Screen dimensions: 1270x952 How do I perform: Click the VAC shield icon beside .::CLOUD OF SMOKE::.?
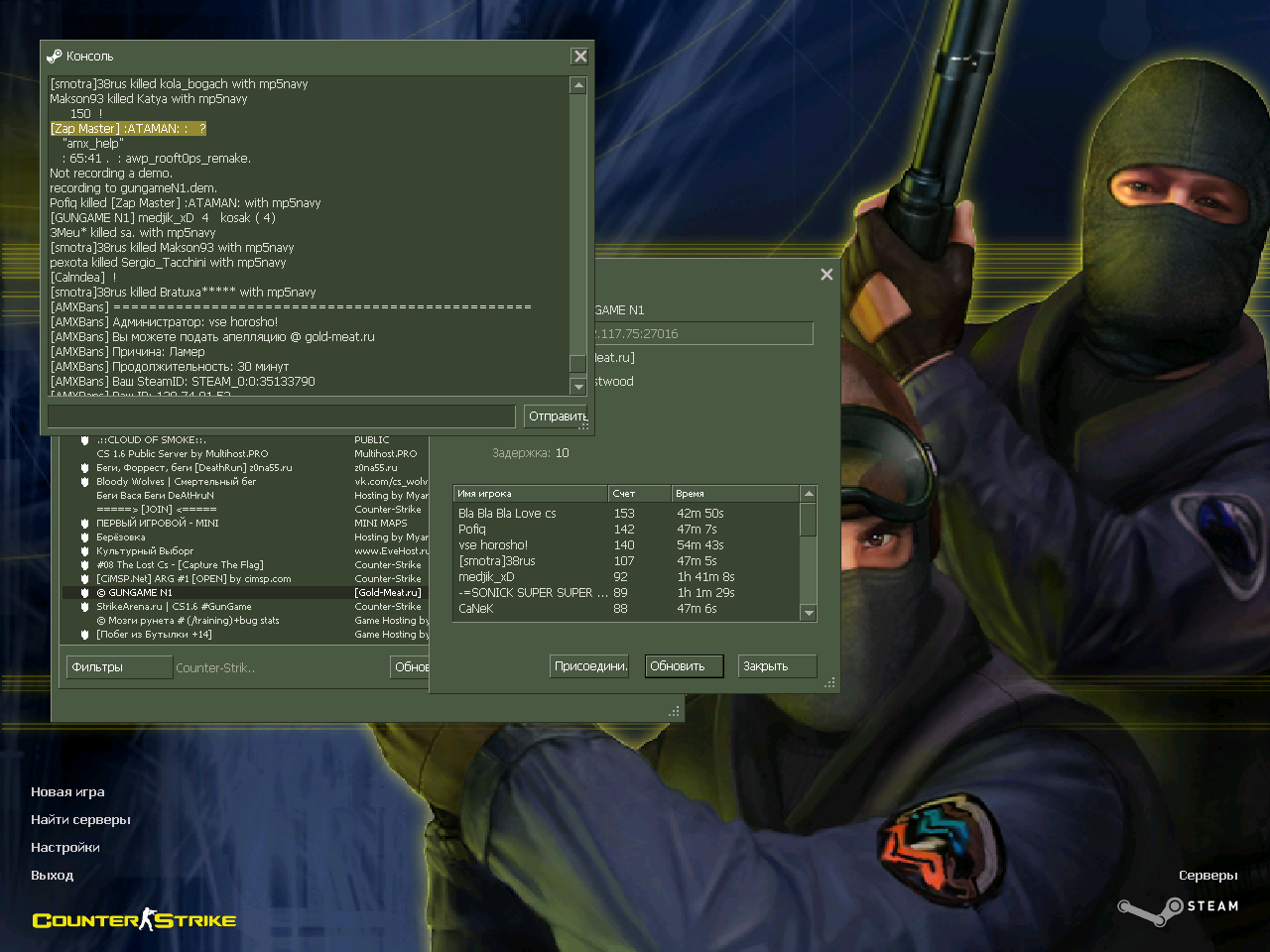[85, 440]
